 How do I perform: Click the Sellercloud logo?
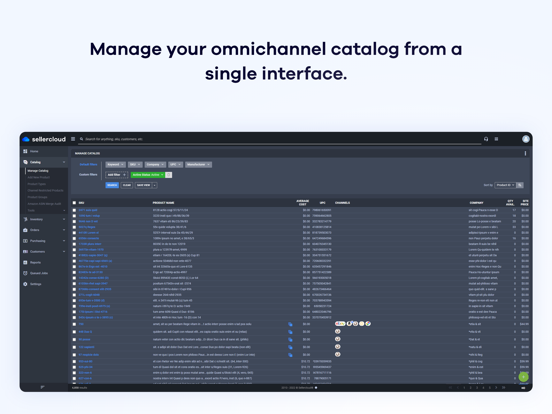click(x=44, y=139)
